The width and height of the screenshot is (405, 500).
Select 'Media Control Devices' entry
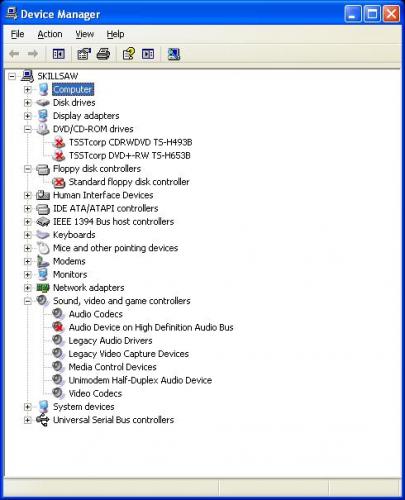(112, 367)
